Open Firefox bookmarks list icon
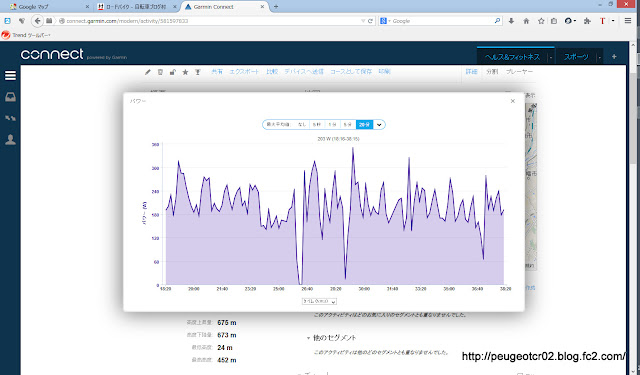Viewport: 640px width, 375px height. click(x=554, y=21)
